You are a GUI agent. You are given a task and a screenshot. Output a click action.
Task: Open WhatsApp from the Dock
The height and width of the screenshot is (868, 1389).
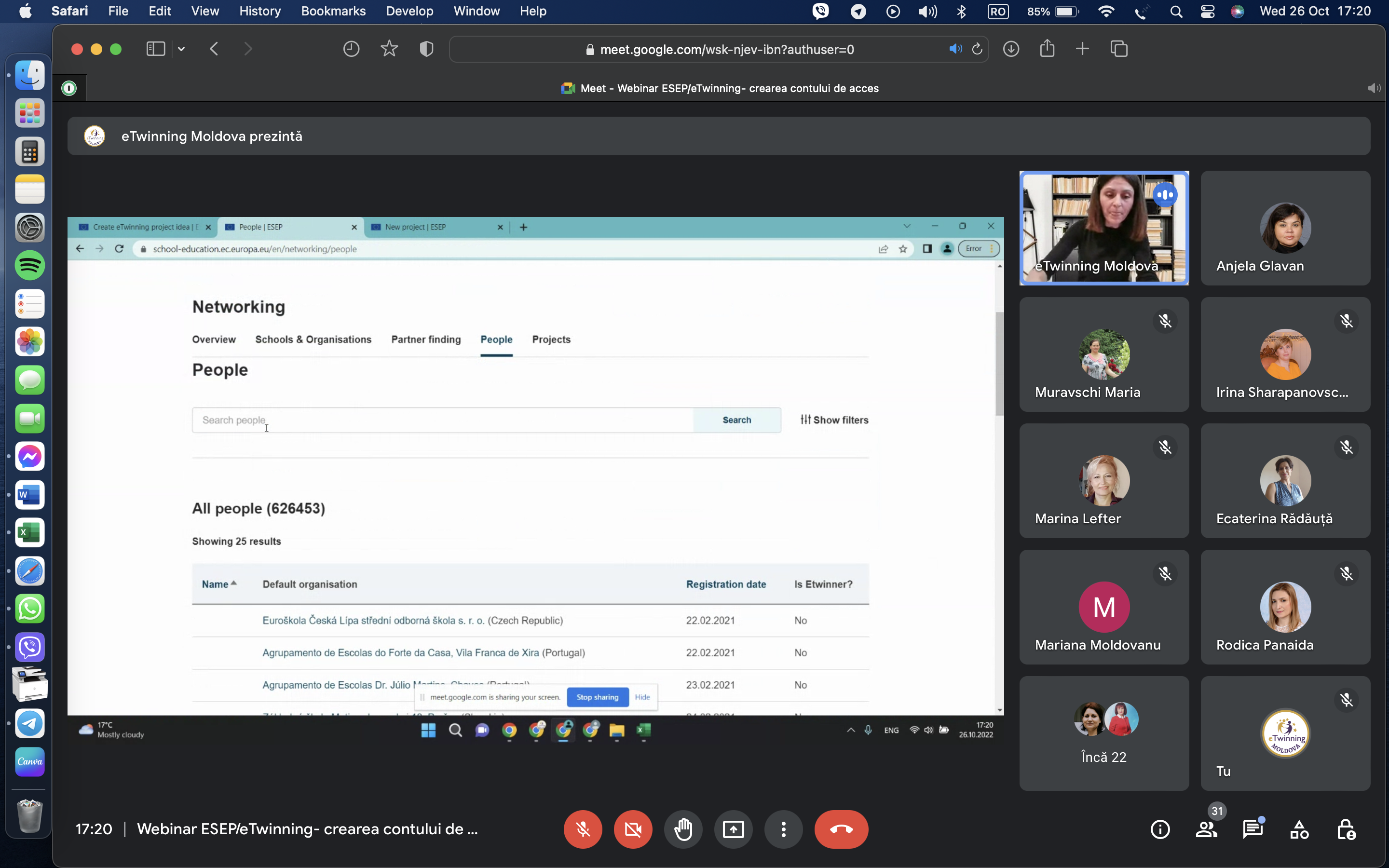pyautogui.click(x=30, y=609)
